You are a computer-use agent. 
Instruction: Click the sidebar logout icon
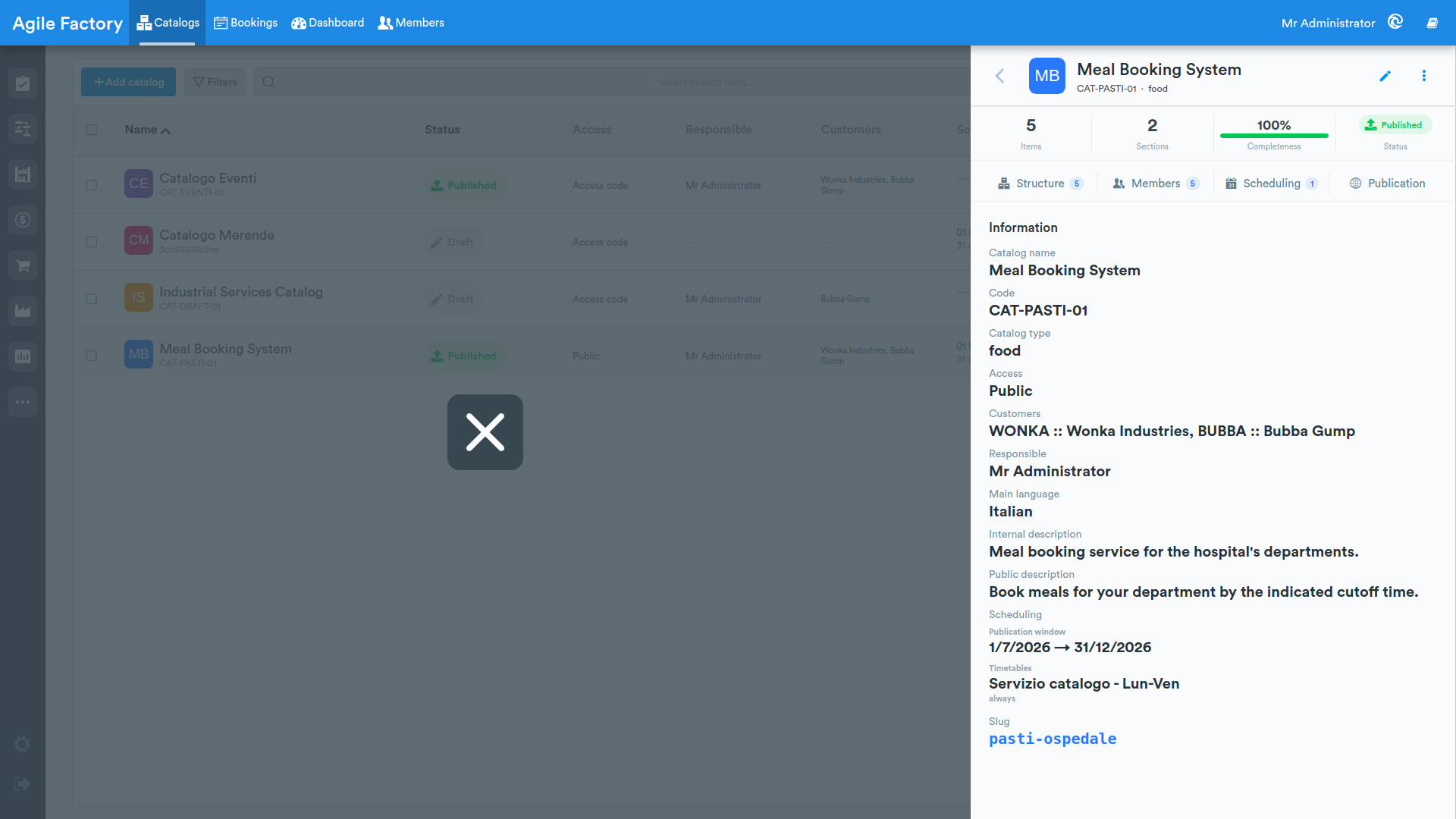[23, 784]
